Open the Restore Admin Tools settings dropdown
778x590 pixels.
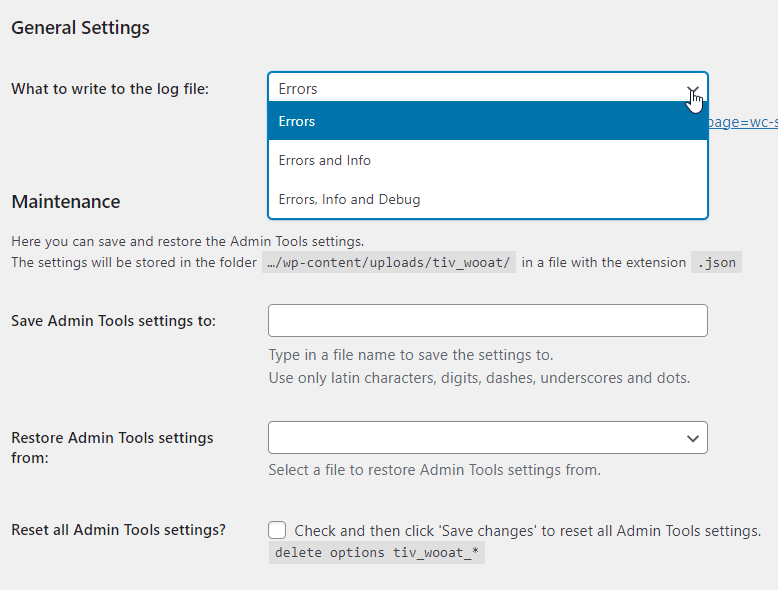487,438
